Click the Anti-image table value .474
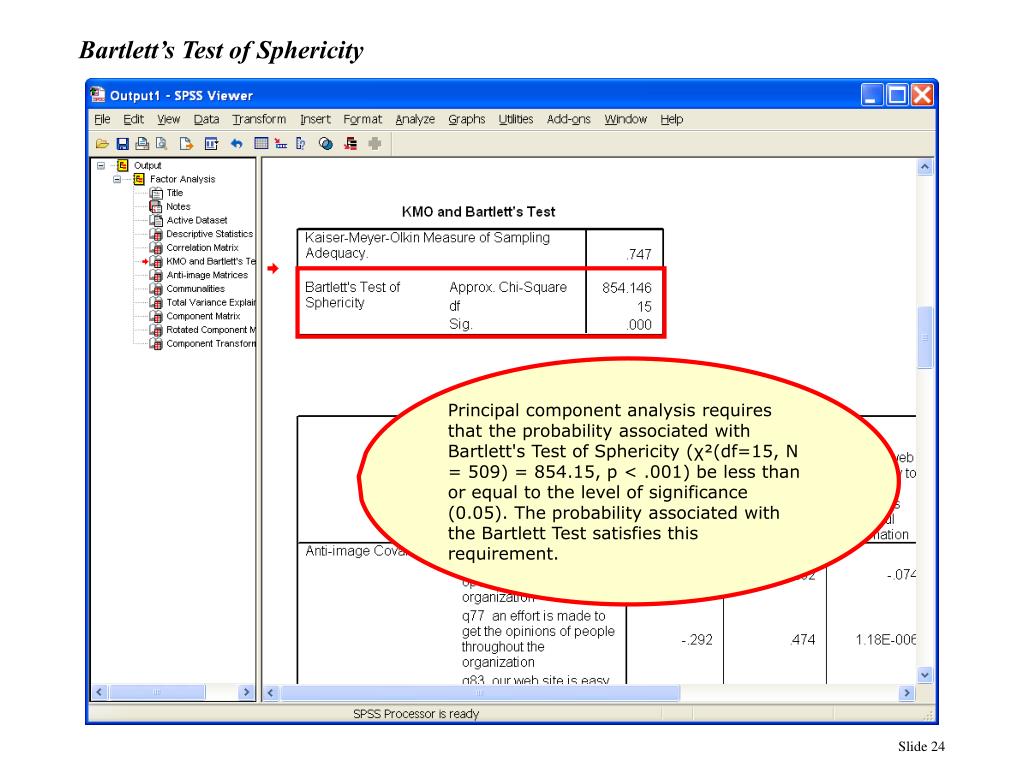1024x768 pixels. [x=802, y=639]
